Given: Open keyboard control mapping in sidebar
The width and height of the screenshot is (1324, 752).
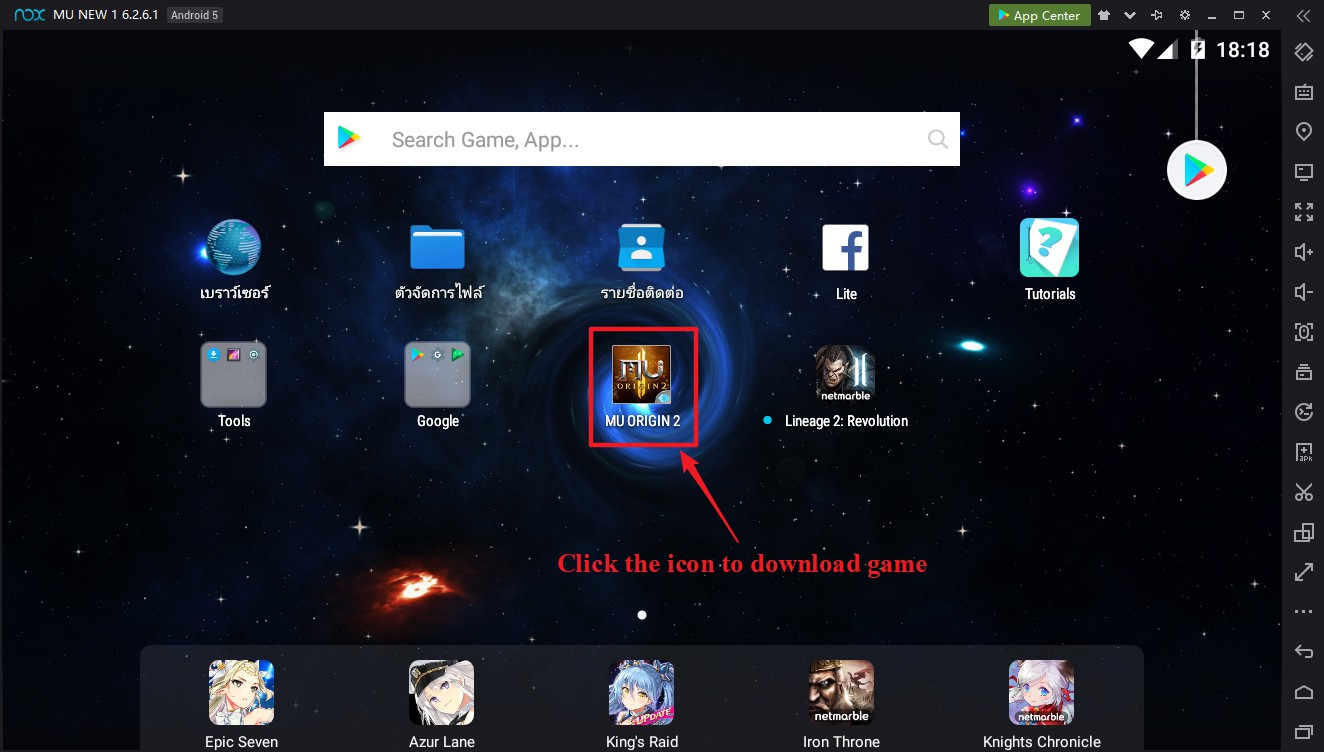Looking at the screenshot, I should [x=1303, y=92].
